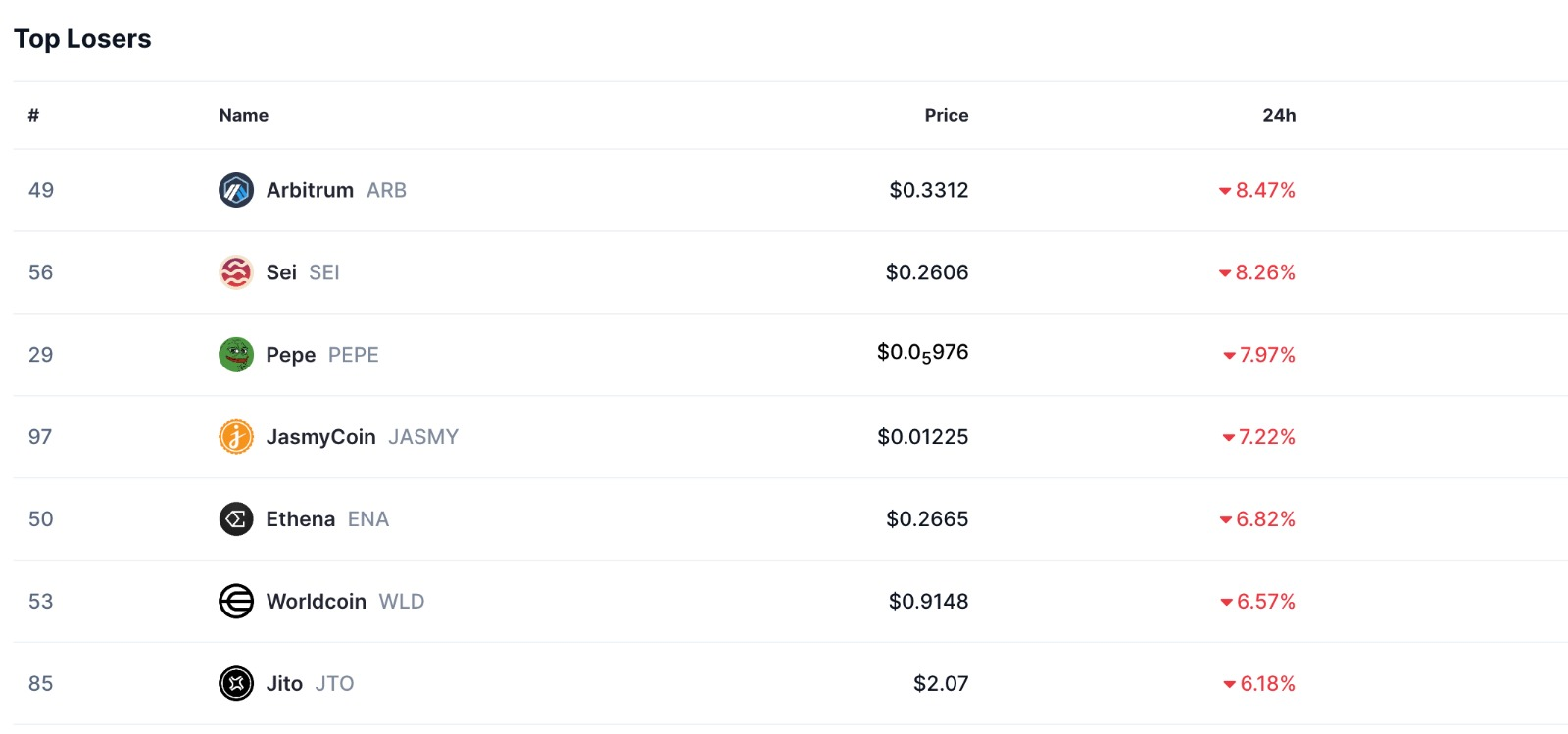Viewport: 1568px width, 734px height.
Task: Sort by the # rank column header
Action: [x=33, y=115]
